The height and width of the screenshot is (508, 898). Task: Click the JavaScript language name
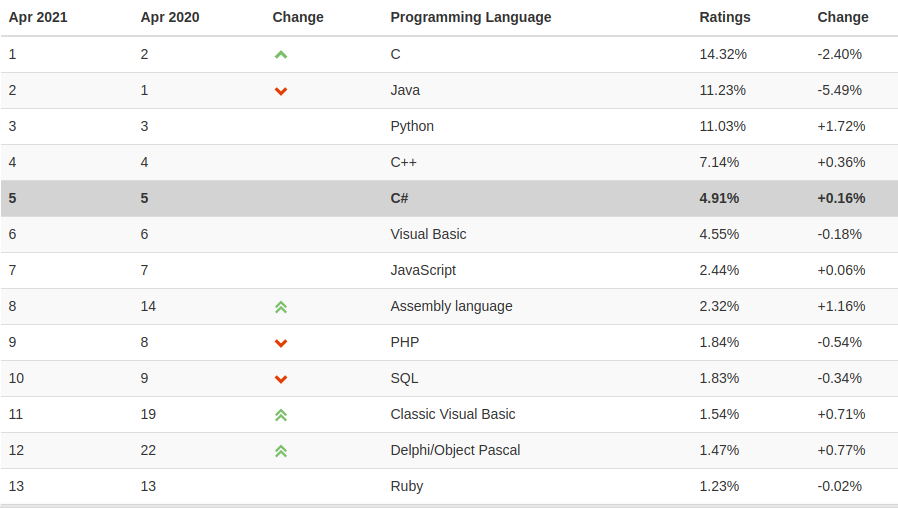(423, 270)
